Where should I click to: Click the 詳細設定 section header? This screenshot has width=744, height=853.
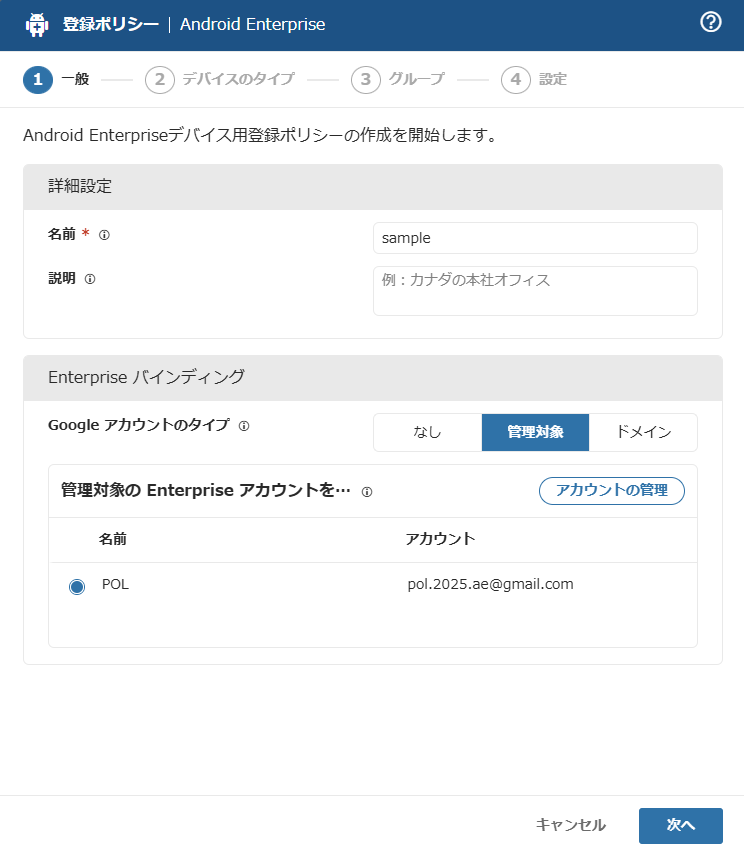point(373,187)
